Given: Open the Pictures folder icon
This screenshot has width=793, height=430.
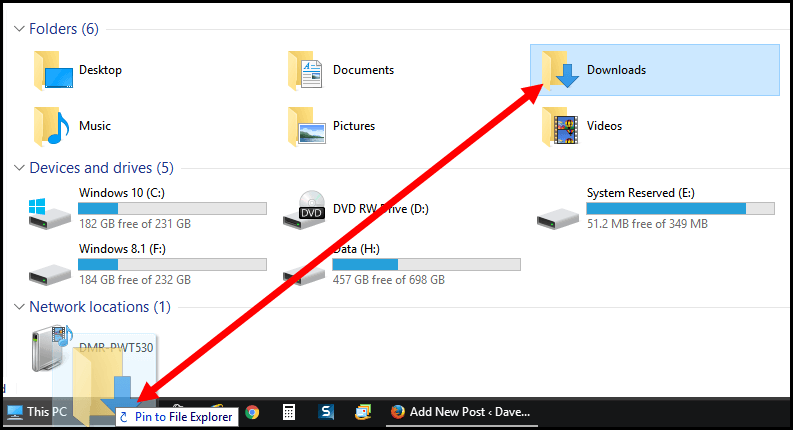Looking at the screenshot, I should point(306,126).
